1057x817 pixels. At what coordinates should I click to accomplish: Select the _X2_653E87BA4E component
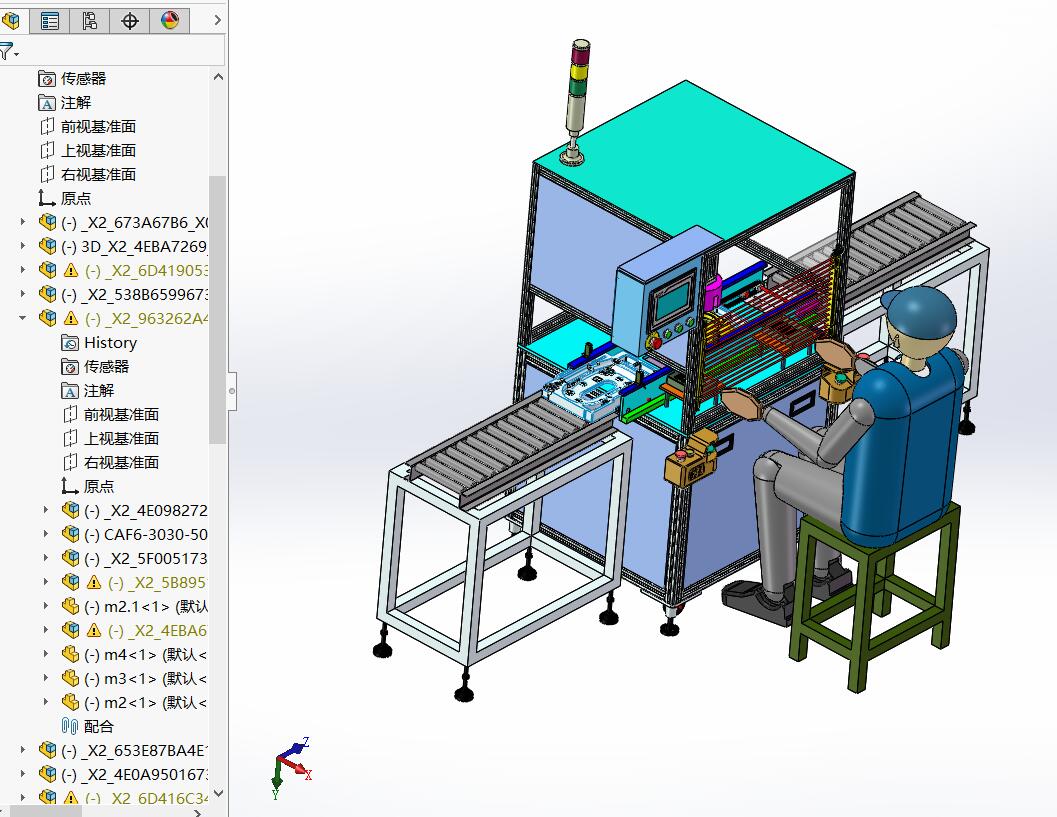(123, 750)
